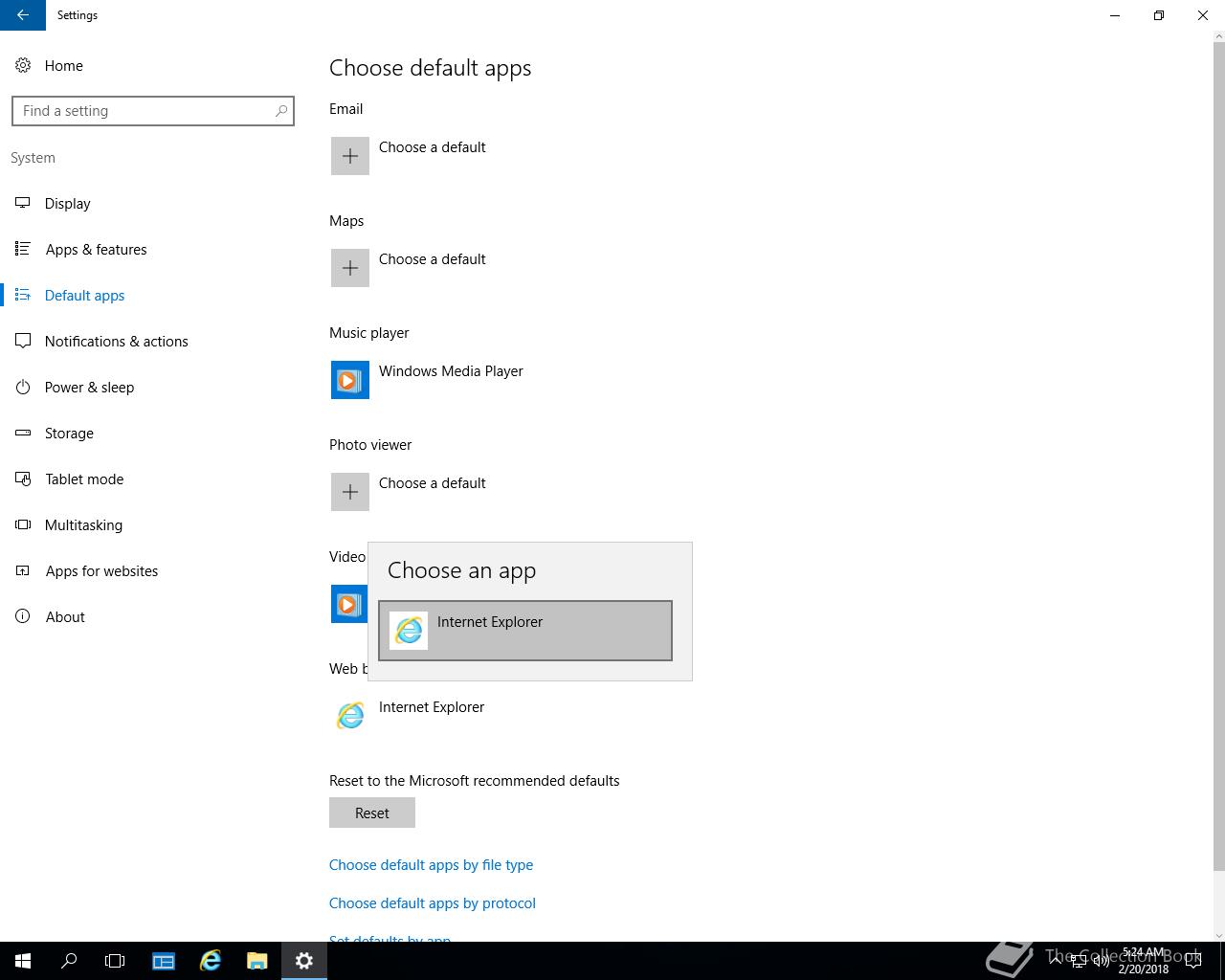Click the Display monitor icon
Image resolution: width=1225 pixels, height=980 pixels.
23,203
